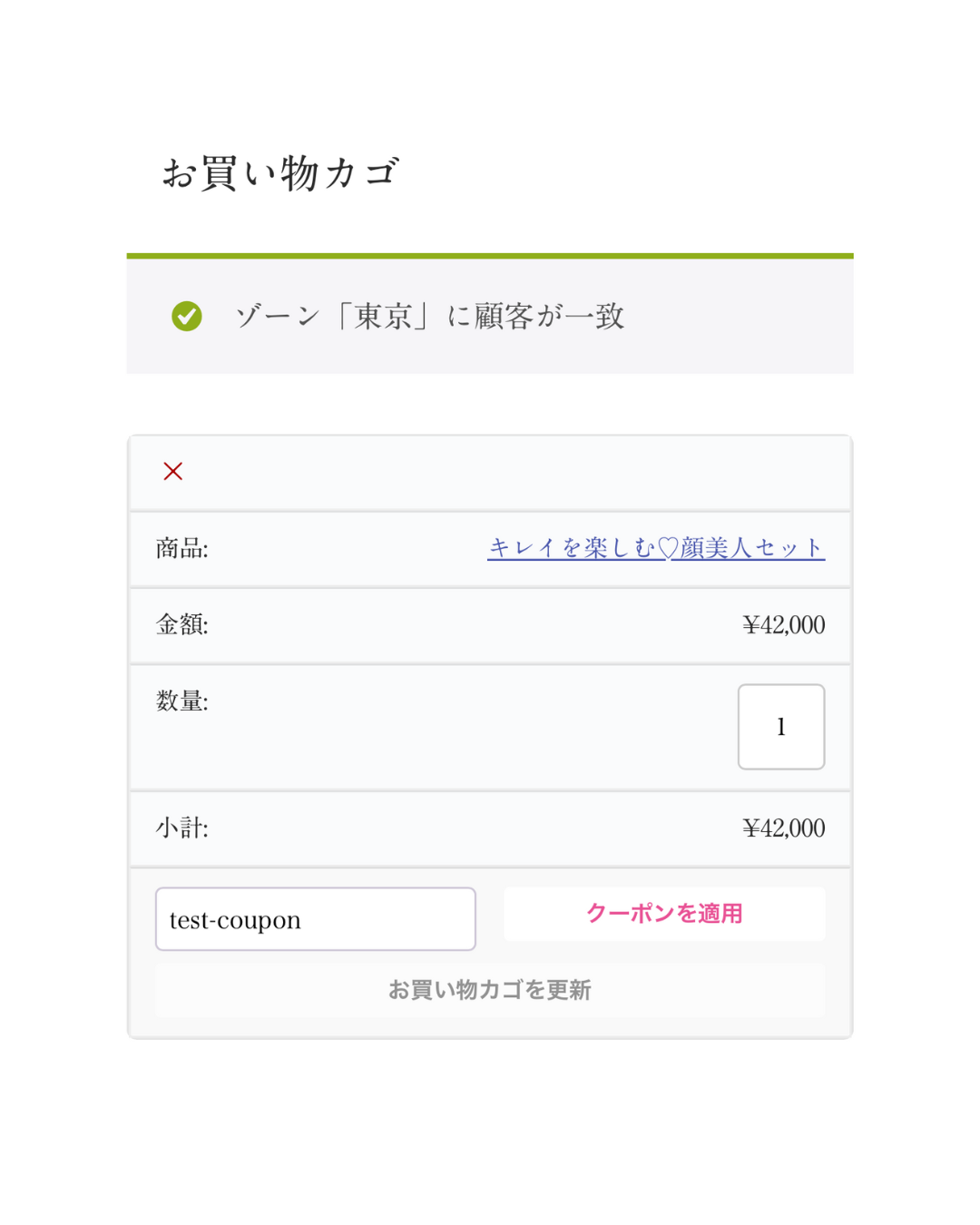Click the お買い物カゴ page heading
Screen dimensions: 980x1225
coord(279,172)
